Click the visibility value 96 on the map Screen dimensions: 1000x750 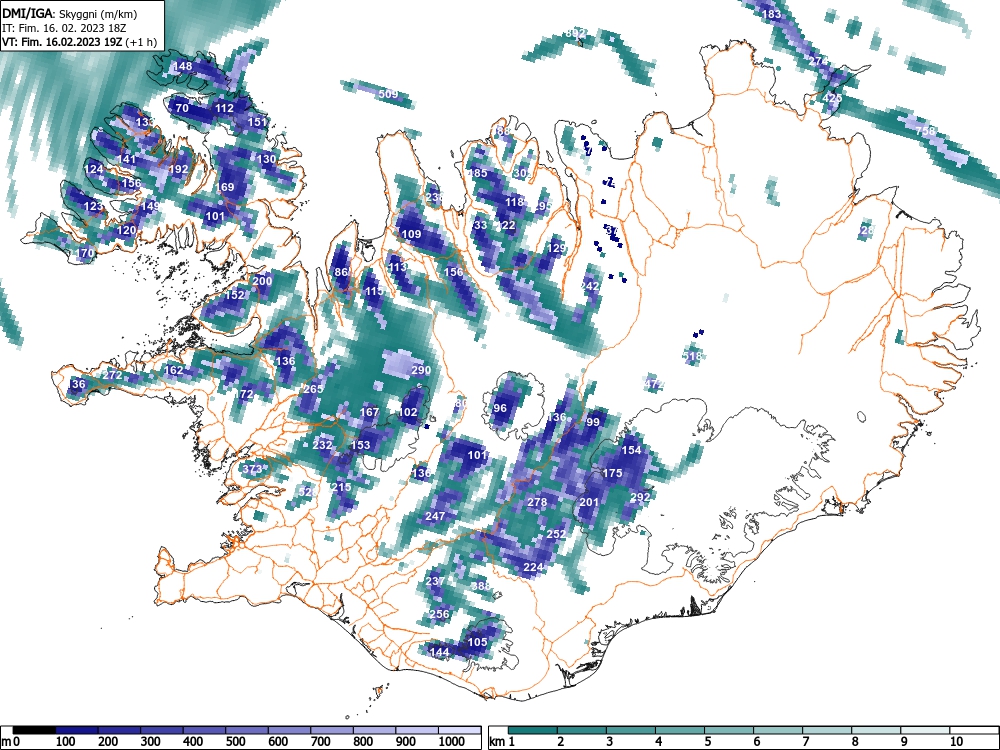pyautogui.click(x=501, y=409)
